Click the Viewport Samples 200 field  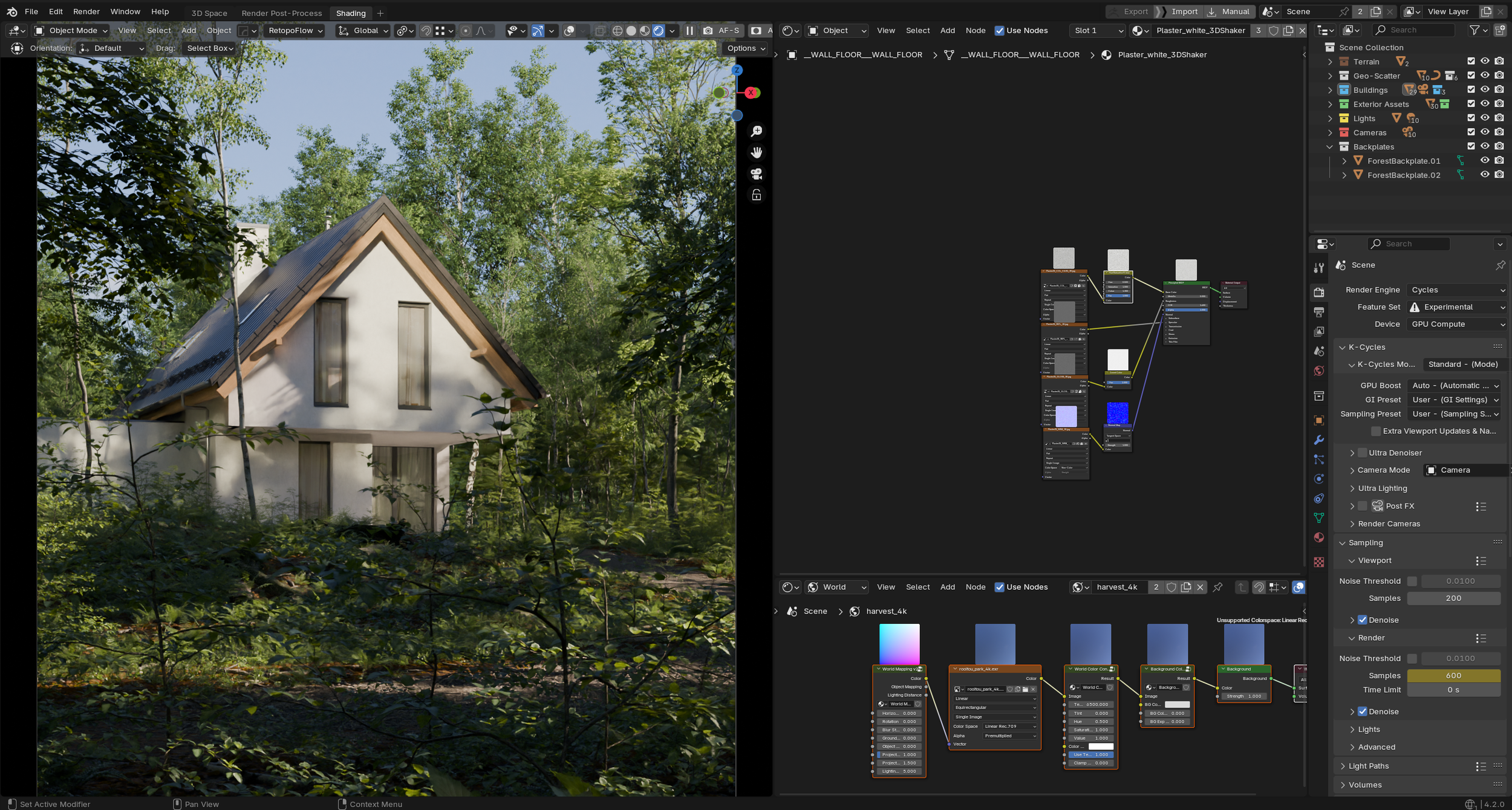coord(1453,598)
